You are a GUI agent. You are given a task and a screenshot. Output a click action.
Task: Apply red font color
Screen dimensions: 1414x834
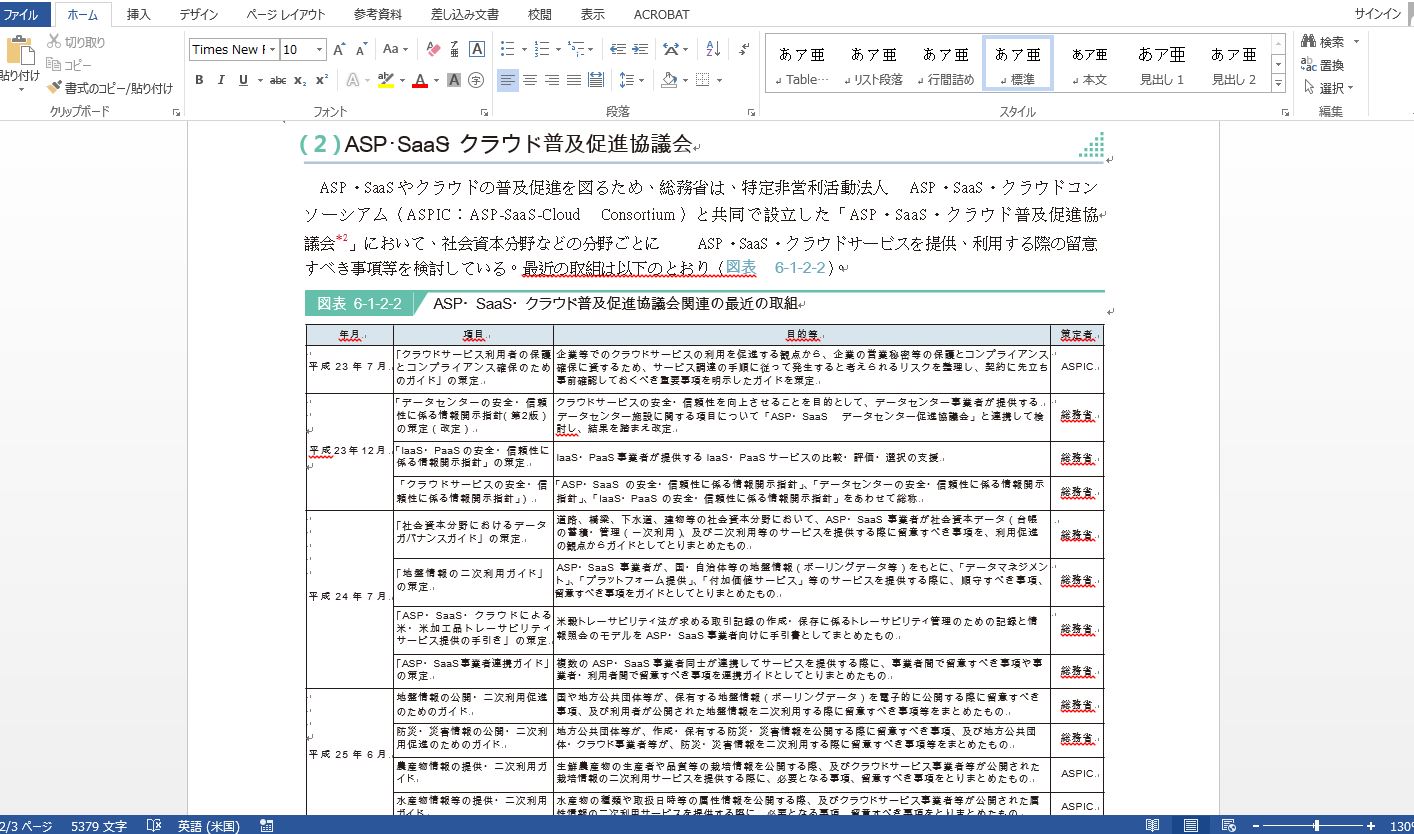click(420, 80)
